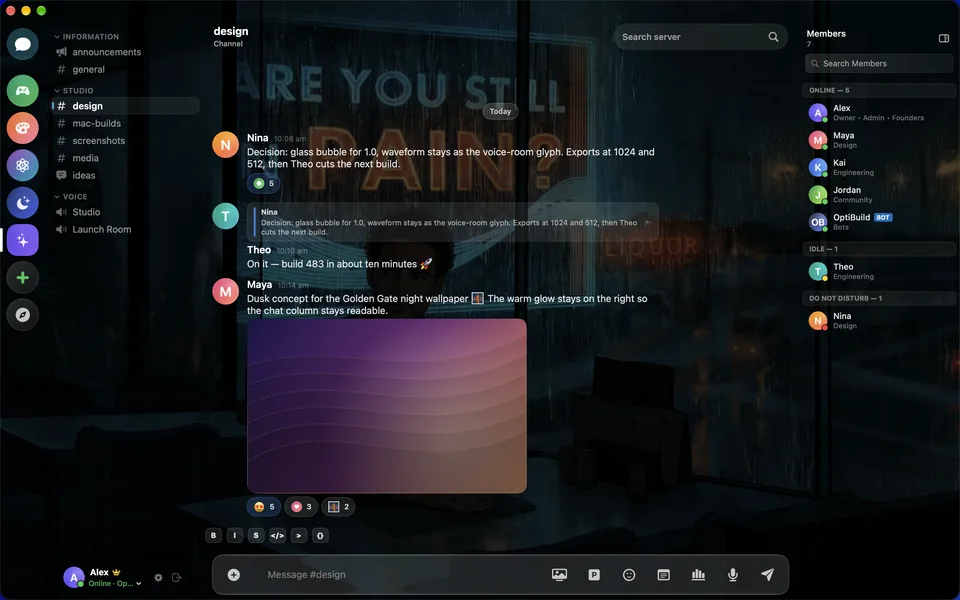Image resolution: width=960 pixels, height=600 pixels.
Task: Insert code block with {} button
Action: click(x=320, y=535)
